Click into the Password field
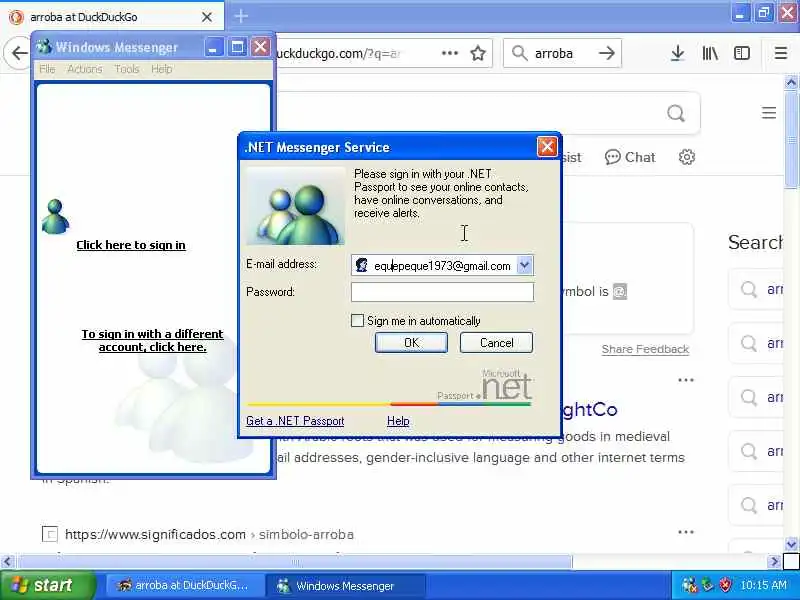This screenshot has height=600, width=800. point(442,292)
